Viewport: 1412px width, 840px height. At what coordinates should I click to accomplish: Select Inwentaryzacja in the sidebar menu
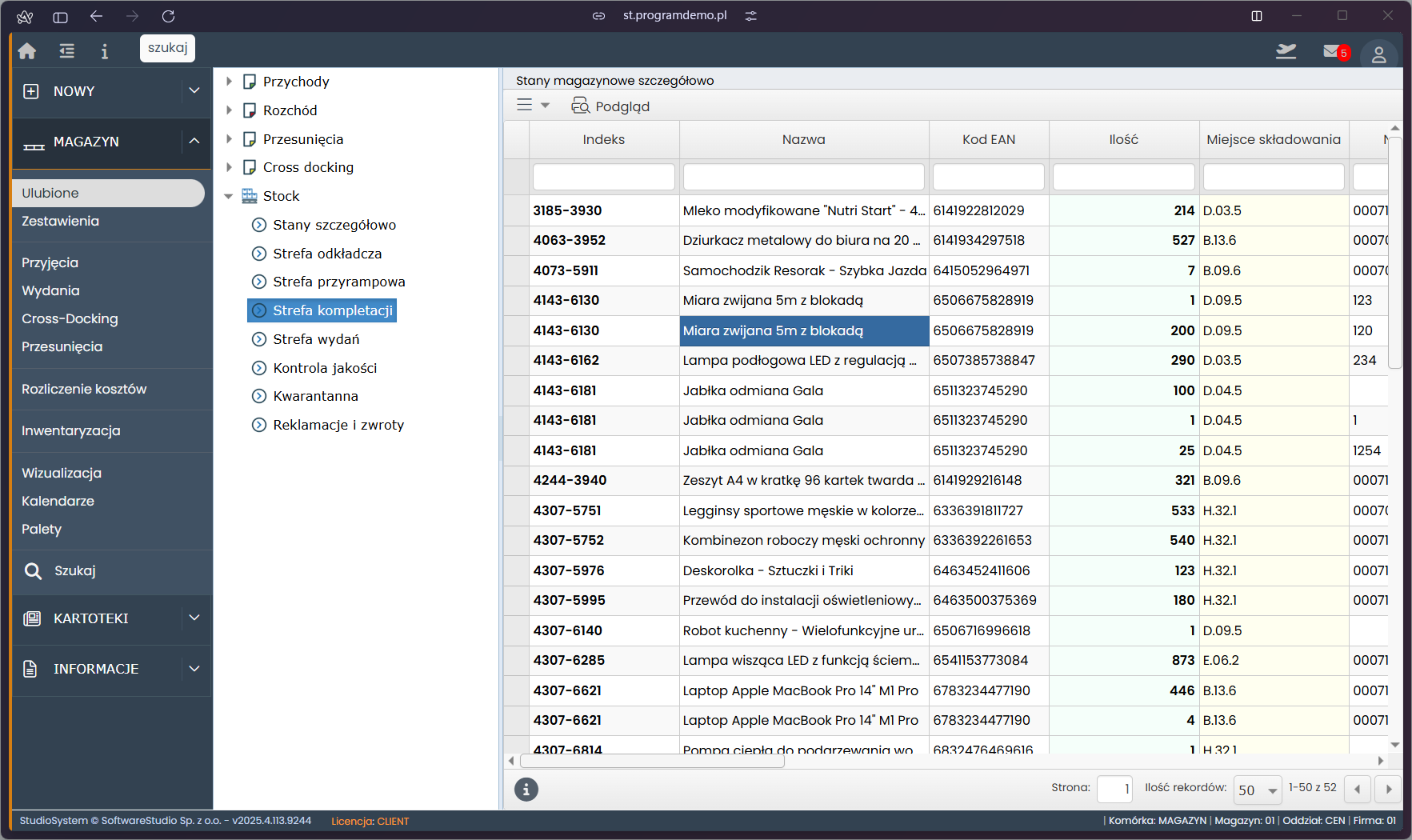pos(71,430)
